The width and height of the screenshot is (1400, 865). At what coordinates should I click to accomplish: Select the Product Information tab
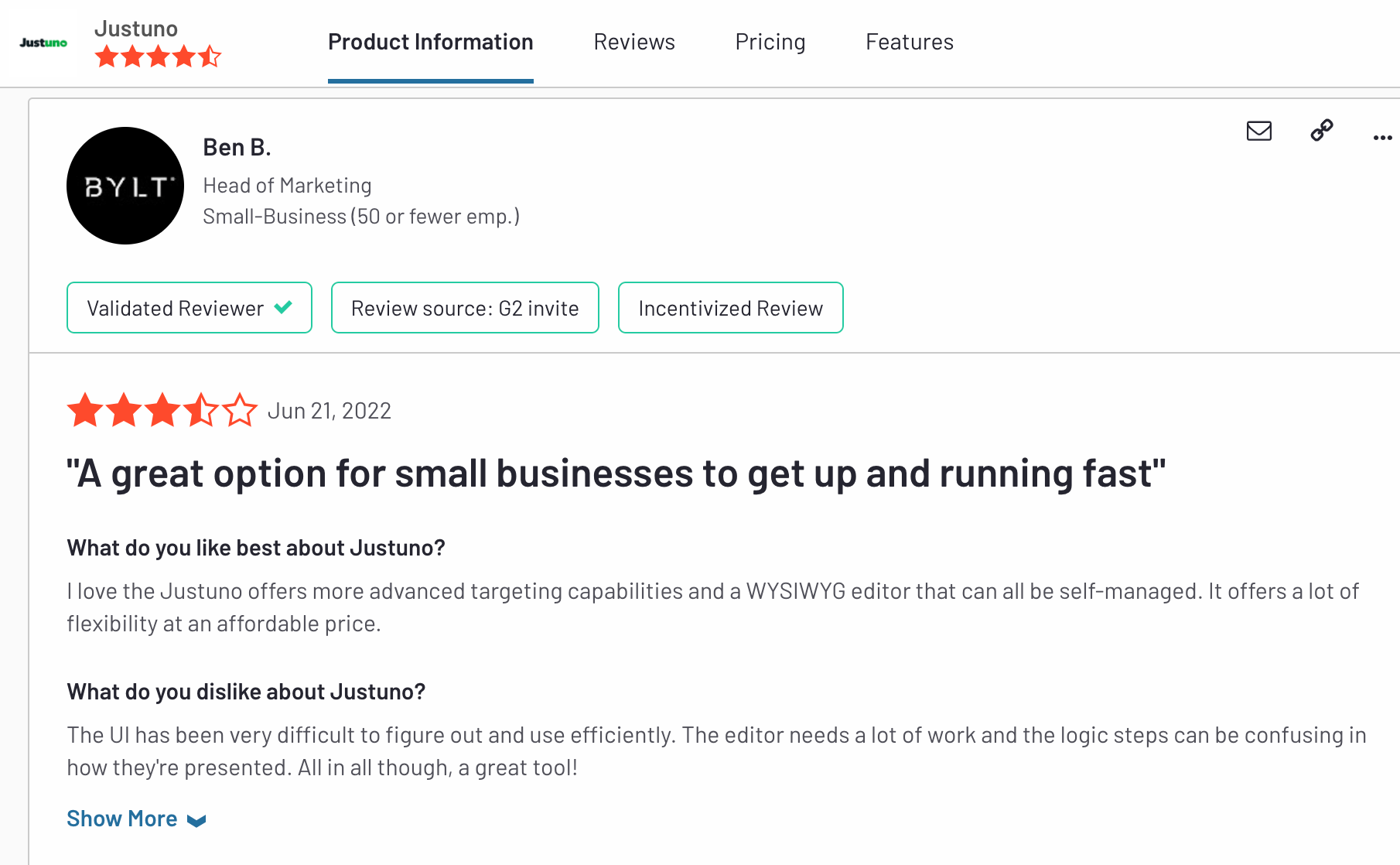[430, 42]
